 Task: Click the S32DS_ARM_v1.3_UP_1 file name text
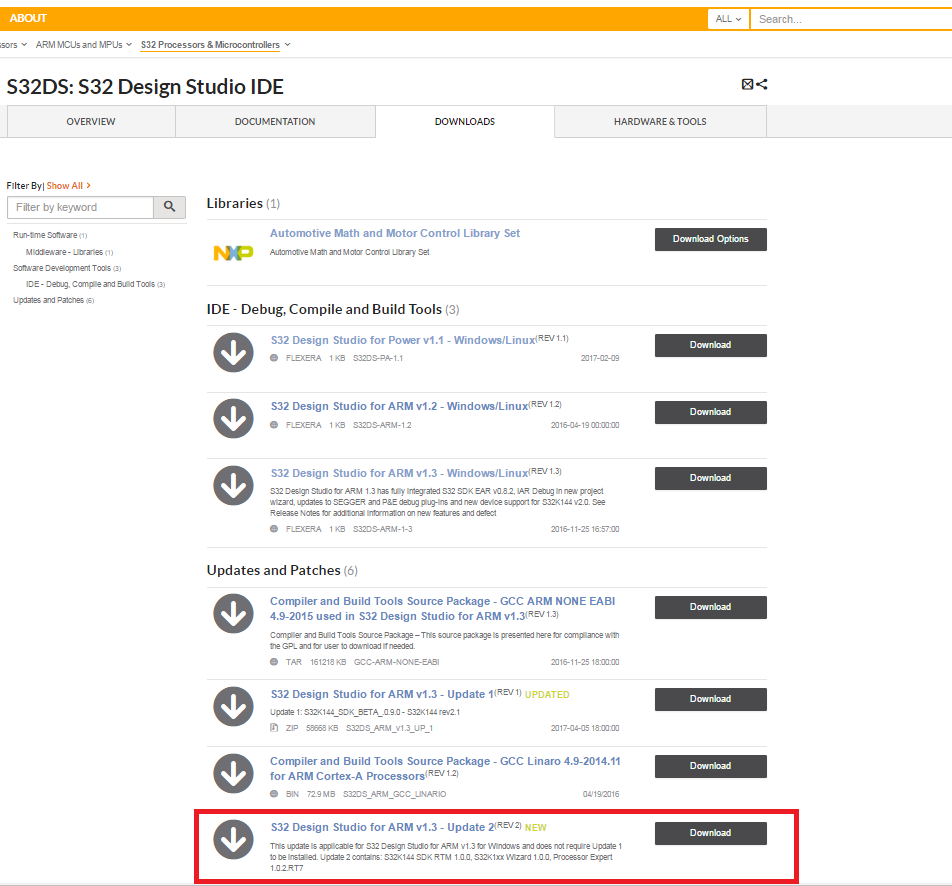(389, 728)
